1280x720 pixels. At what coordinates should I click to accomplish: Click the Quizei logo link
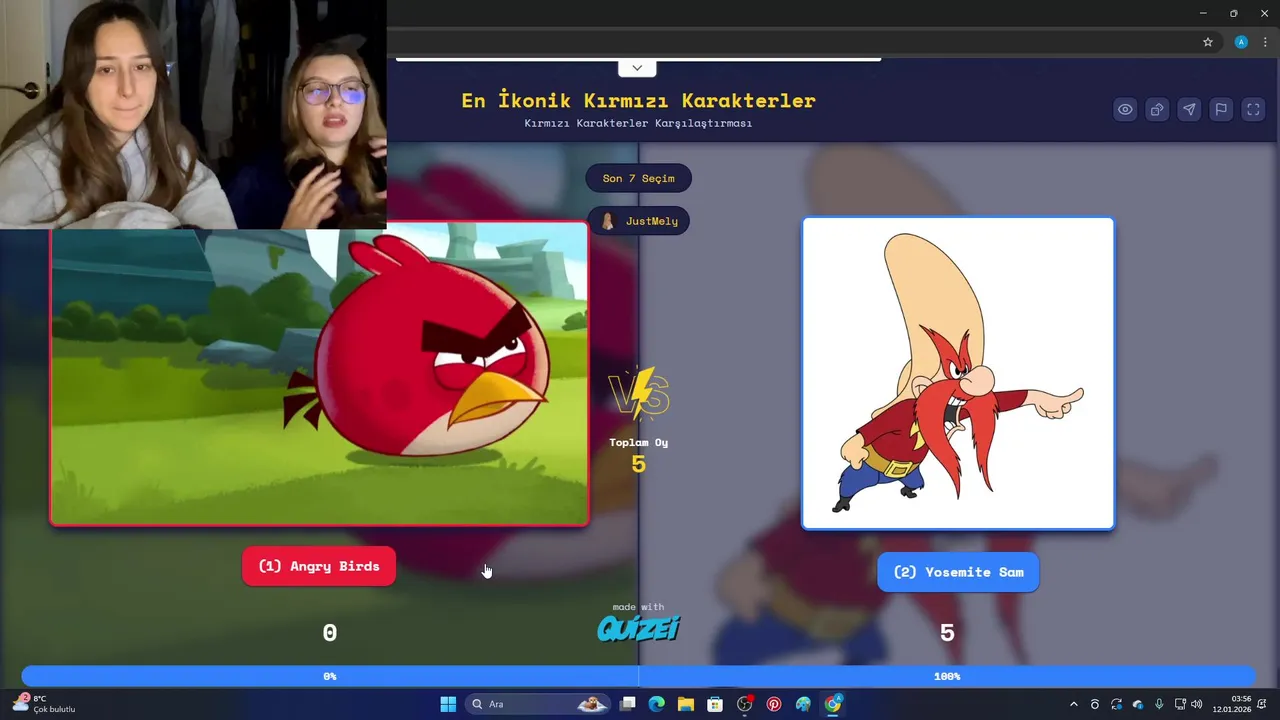638,628
